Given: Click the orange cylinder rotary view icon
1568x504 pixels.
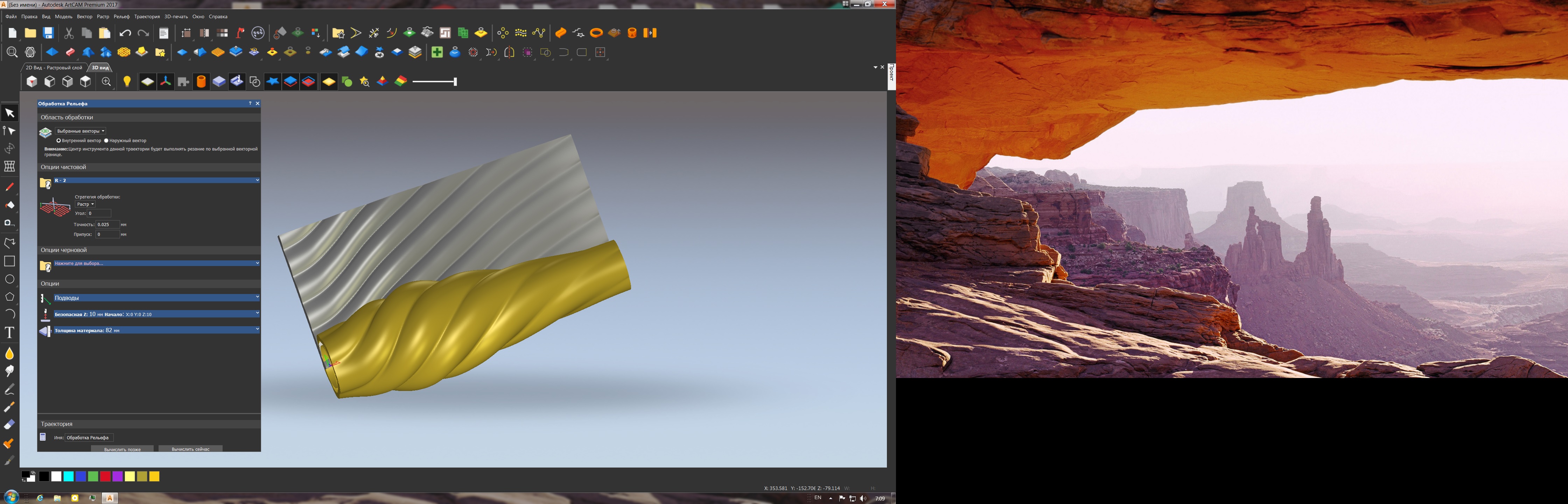Looking at the screenshot, I should 201,82.
